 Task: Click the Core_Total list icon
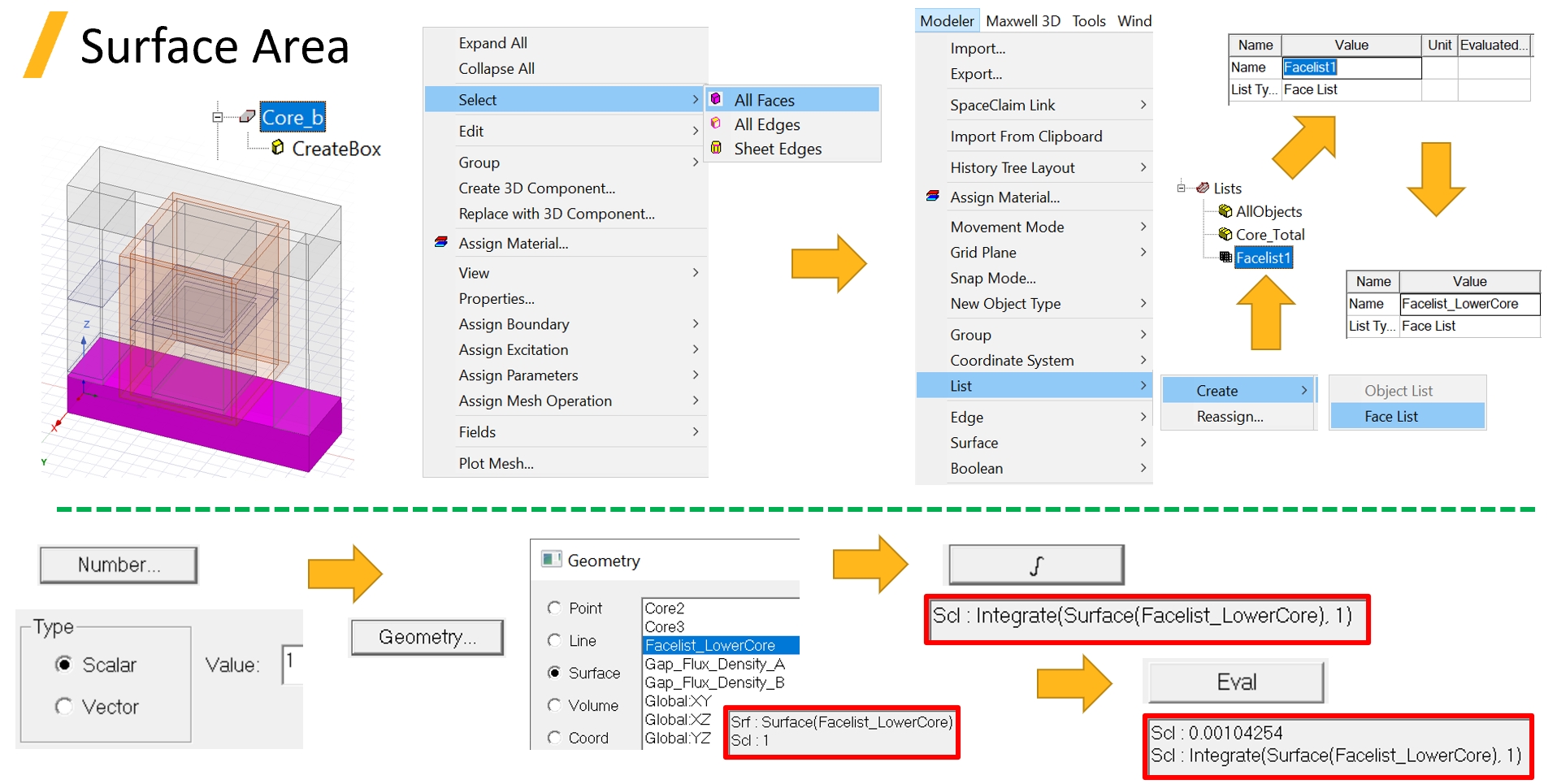(x=1225, y=234)
